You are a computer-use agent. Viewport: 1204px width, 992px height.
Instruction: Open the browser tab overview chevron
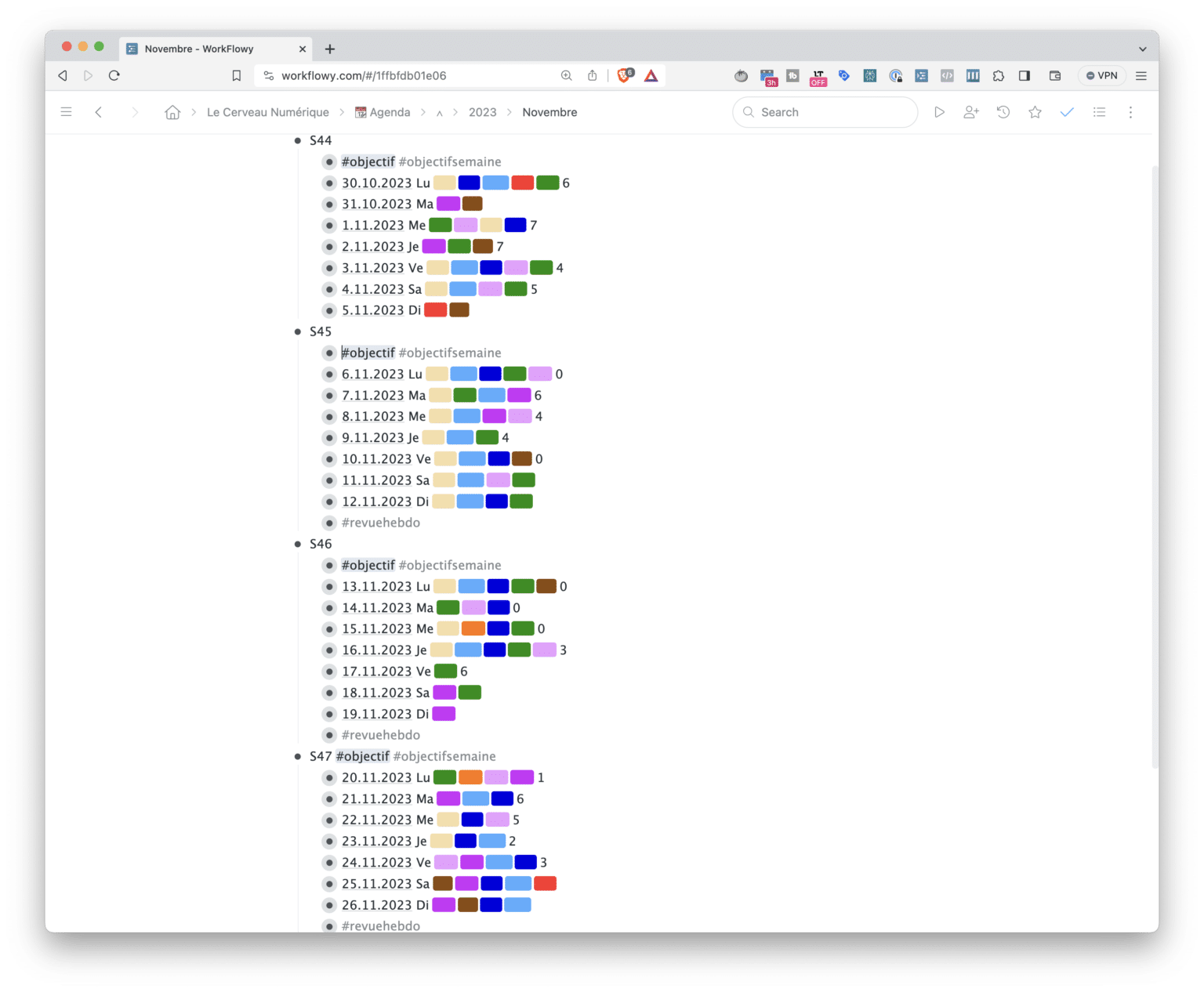[1144, 49]
